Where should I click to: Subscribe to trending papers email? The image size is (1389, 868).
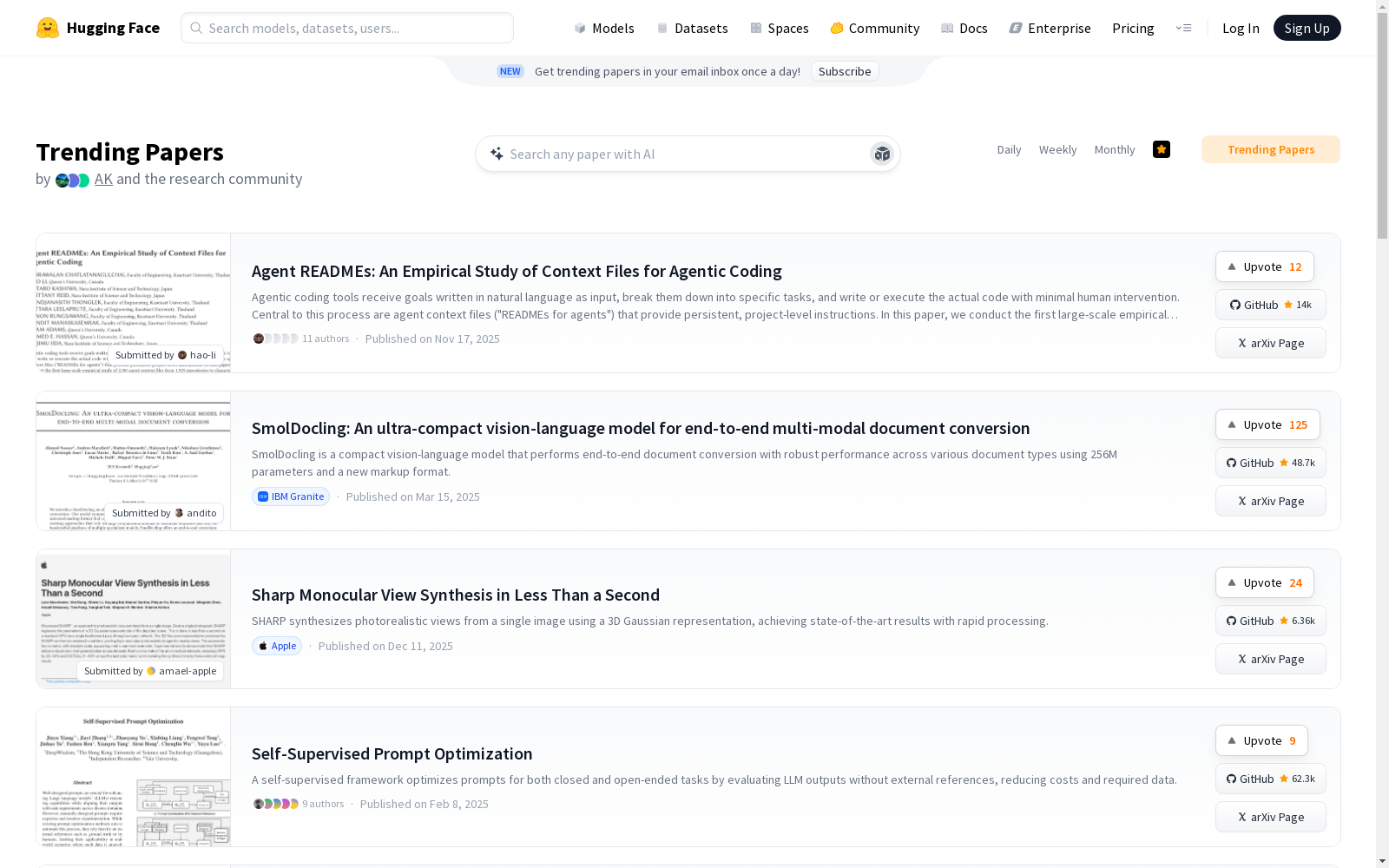pos(845,71)
